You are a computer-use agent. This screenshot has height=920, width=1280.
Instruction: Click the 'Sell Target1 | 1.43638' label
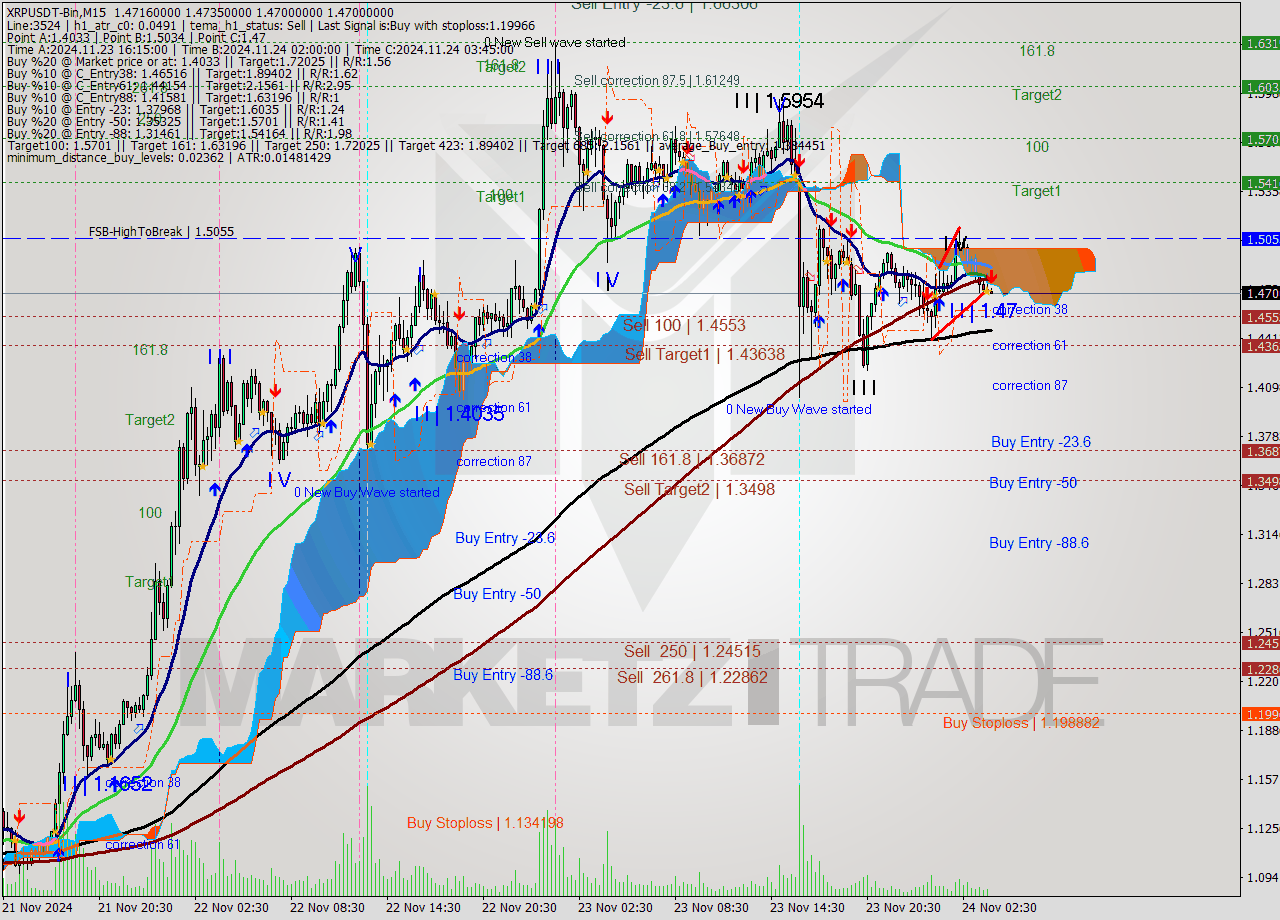click(705, 354)
